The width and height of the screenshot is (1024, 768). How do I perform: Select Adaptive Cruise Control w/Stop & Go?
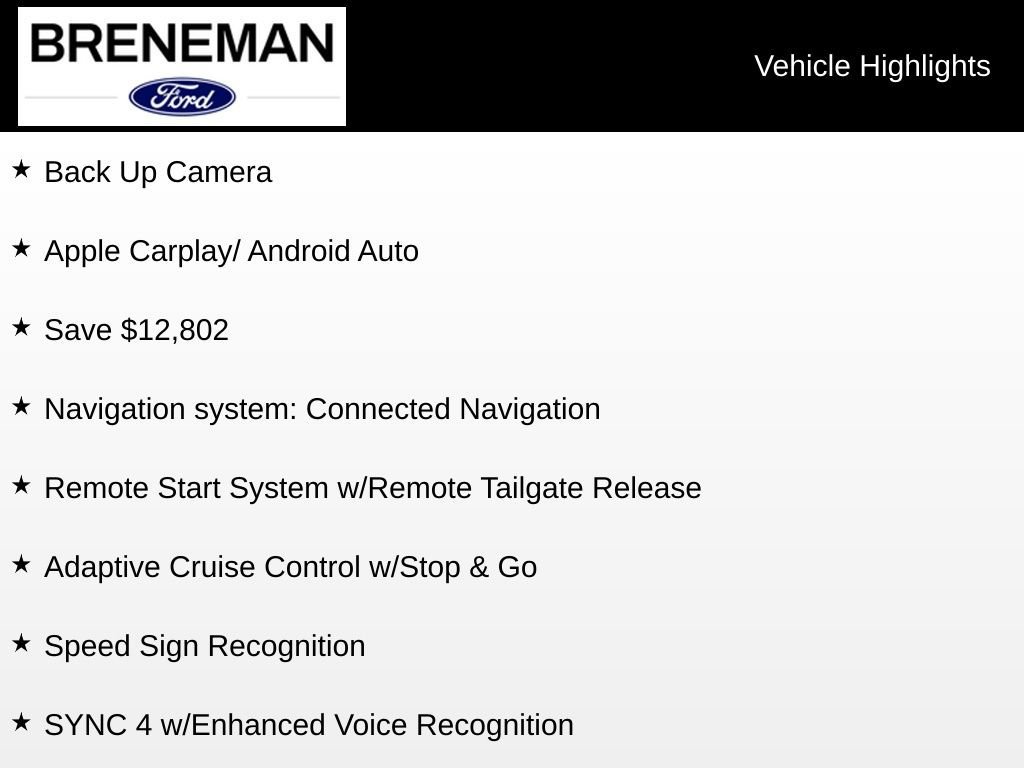pyautogui.click(x=290, y=567)
